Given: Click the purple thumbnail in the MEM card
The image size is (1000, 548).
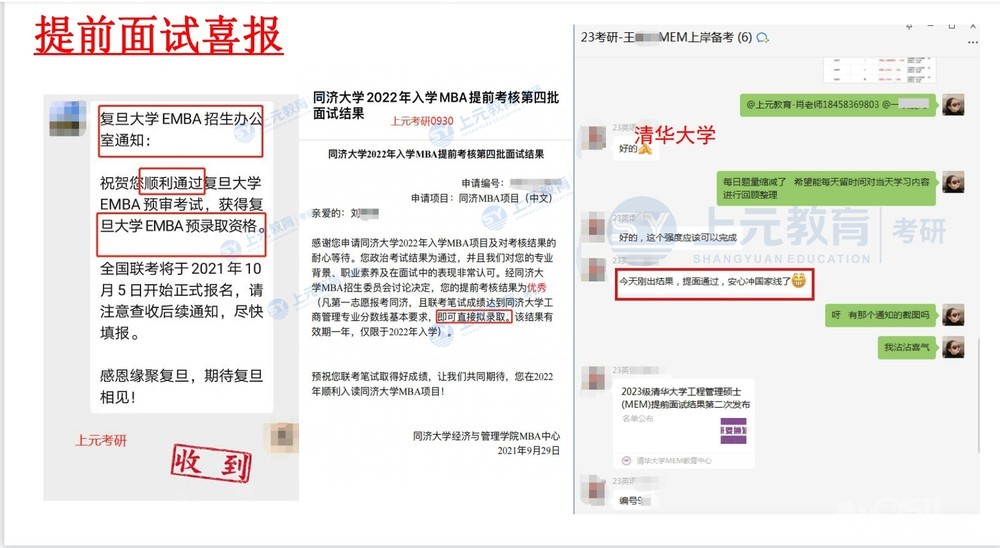Looking at the screenshot, I should click(x=733, y=431).
